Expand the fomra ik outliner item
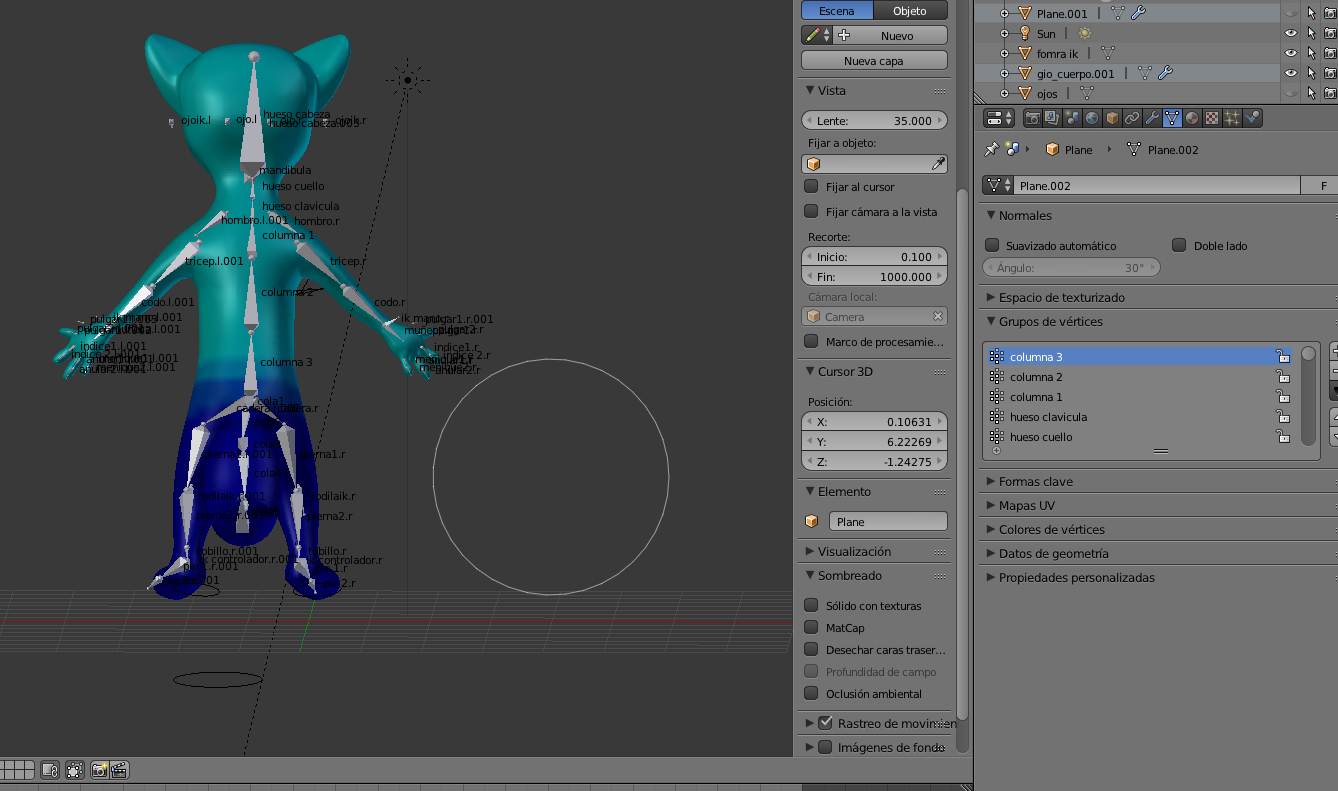Image resolution: width=1338 pixels, height=791 pixels. pyautogui.click(x=1005, y=54)
